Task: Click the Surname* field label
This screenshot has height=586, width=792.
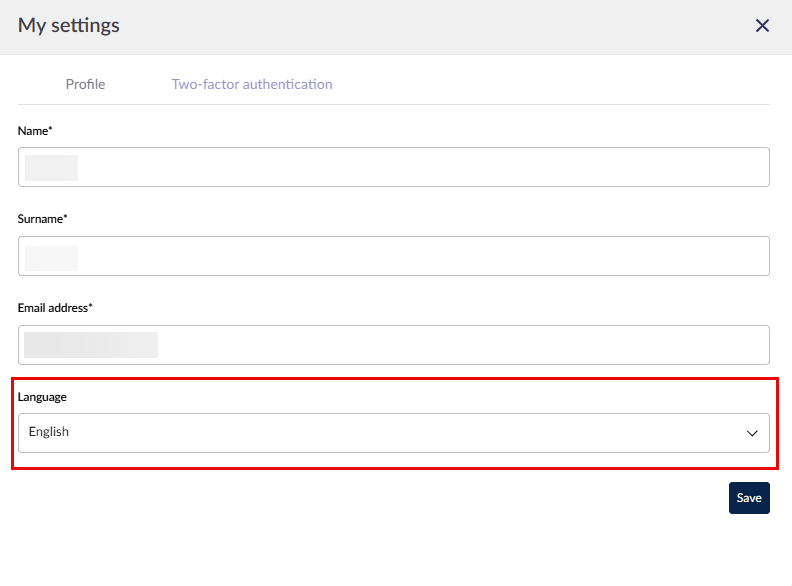Action: (x=42, y=218)
